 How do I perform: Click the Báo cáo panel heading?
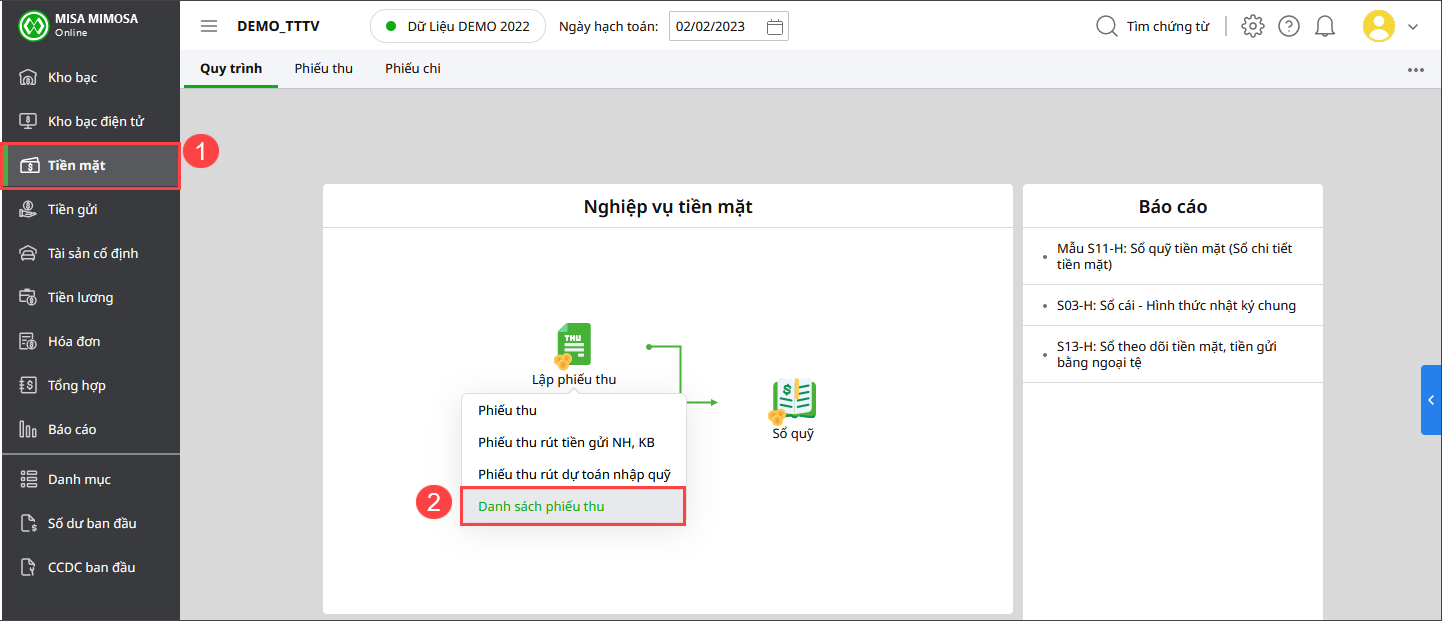pyautogui.click(x=1173, y=207)
